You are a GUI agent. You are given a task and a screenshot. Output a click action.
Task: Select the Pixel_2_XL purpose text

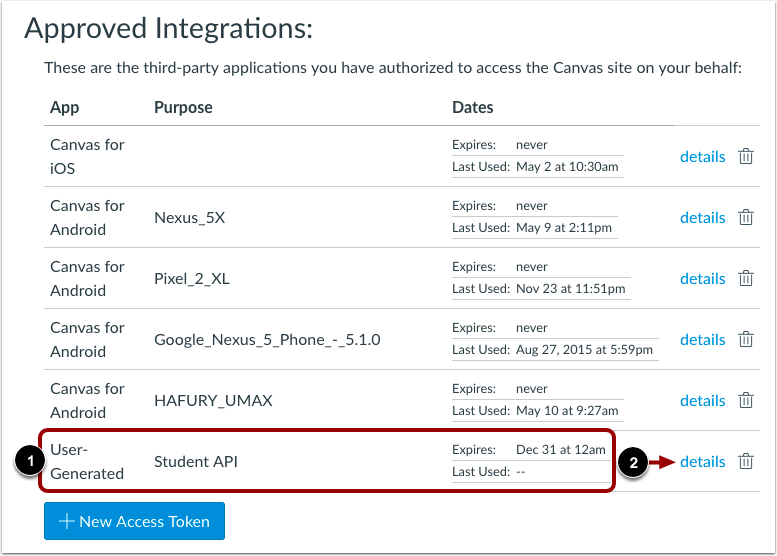click(192, 278)
